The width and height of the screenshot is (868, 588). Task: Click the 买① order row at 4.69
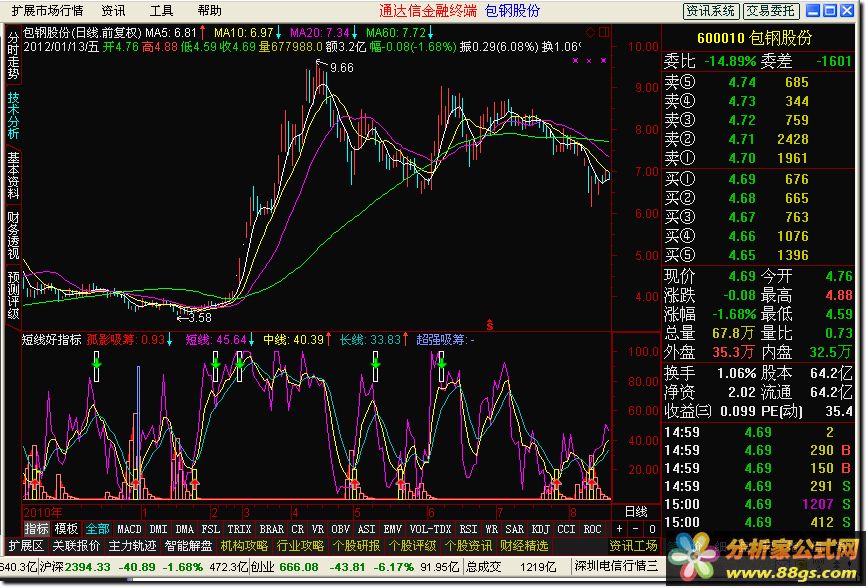[x=758, y=179]
